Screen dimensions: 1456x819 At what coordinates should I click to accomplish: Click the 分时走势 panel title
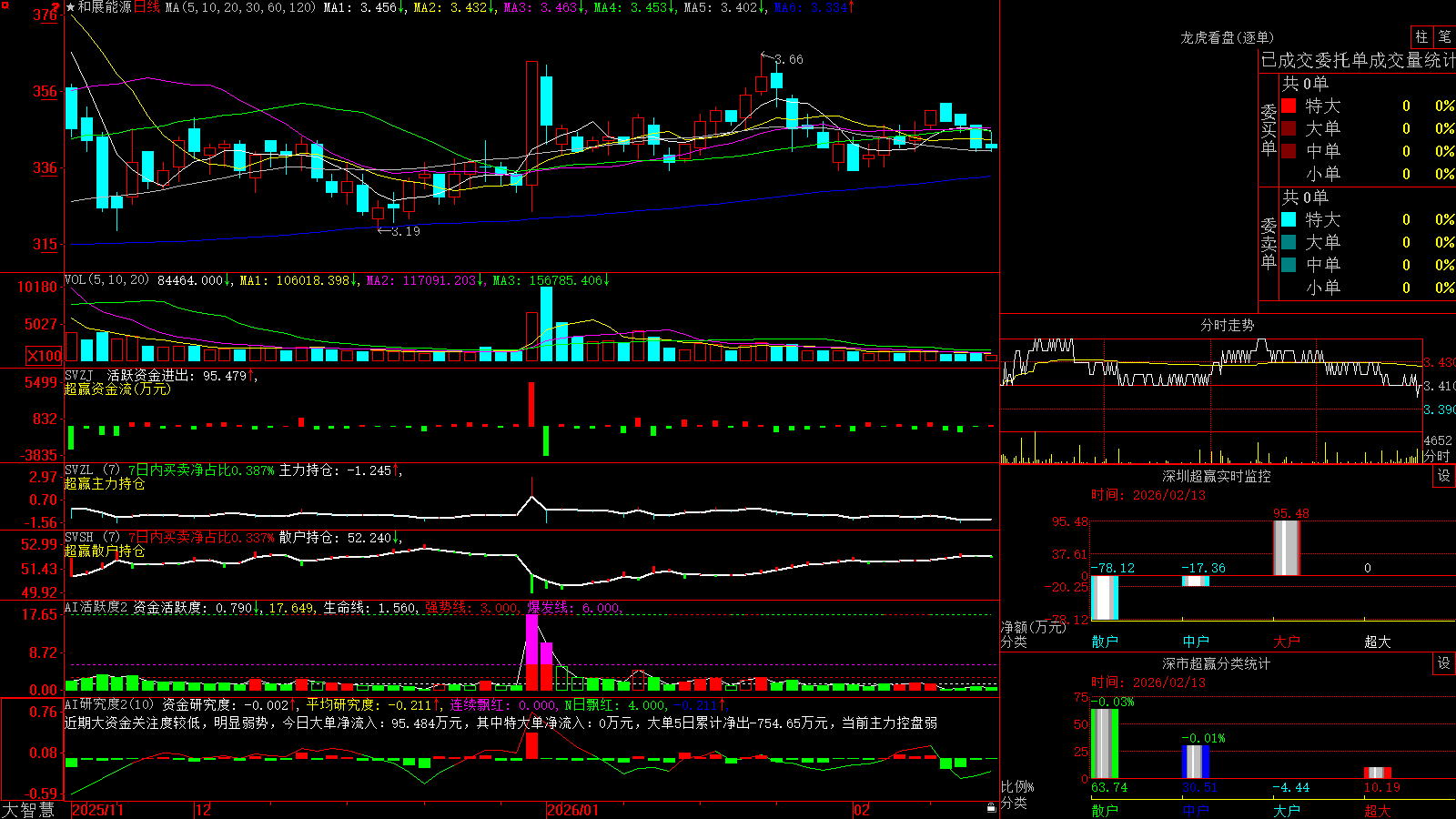pyautogui.click(x=1227, y=325)
